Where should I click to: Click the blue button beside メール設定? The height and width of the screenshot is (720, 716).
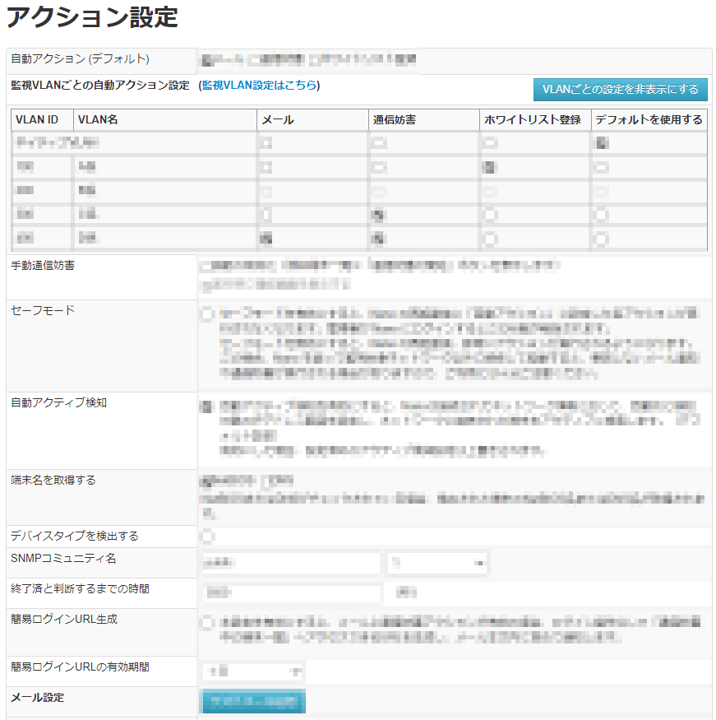point(254,701)
